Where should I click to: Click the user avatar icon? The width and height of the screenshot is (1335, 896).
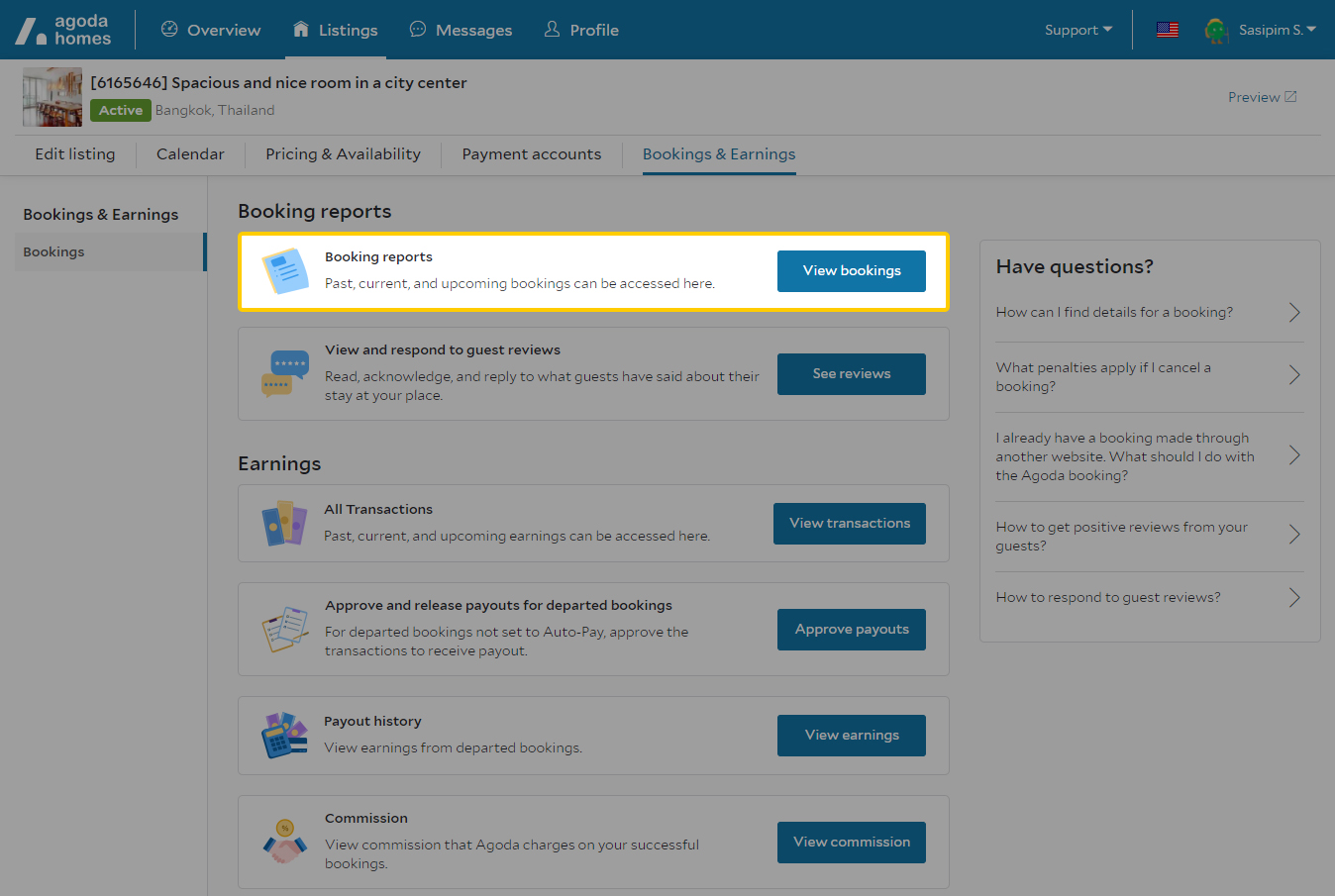(1216, 30)
